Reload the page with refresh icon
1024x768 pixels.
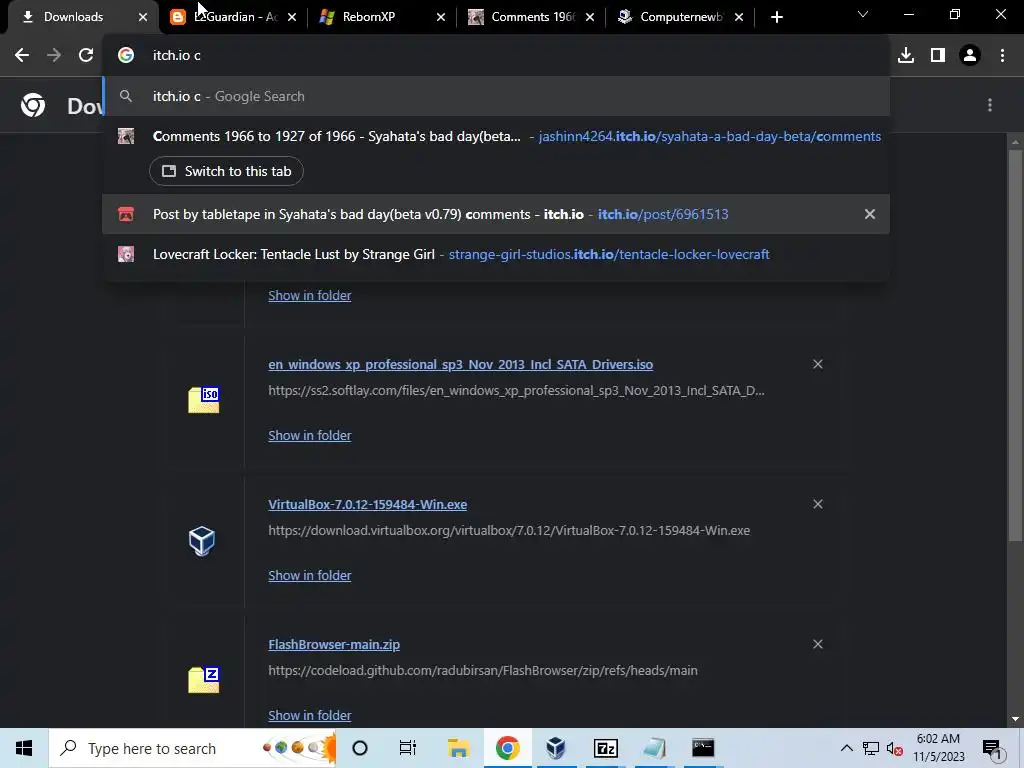coord(86,56)
